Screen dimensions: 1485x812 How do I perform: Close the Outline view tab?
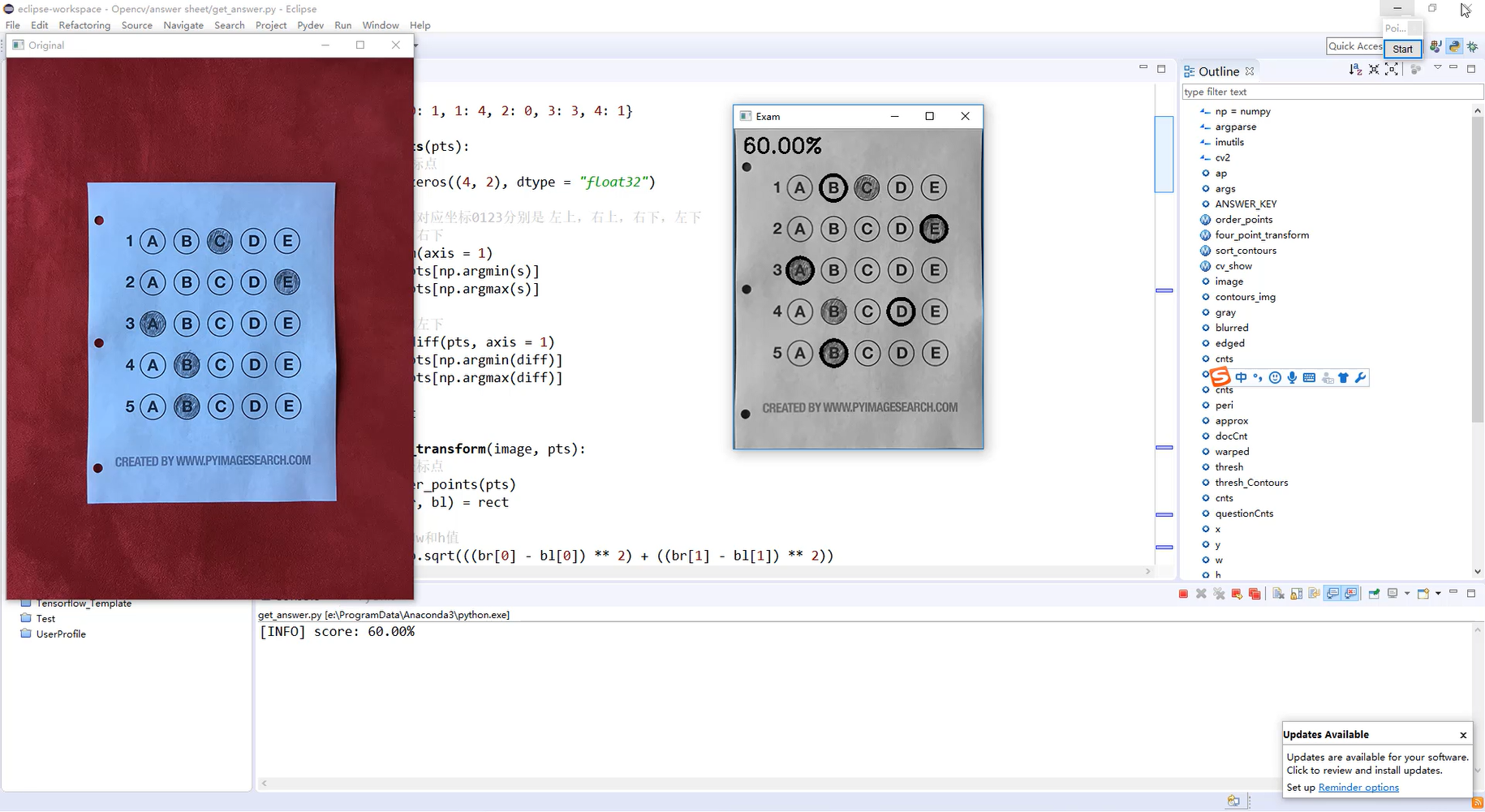pos(1250,71)
